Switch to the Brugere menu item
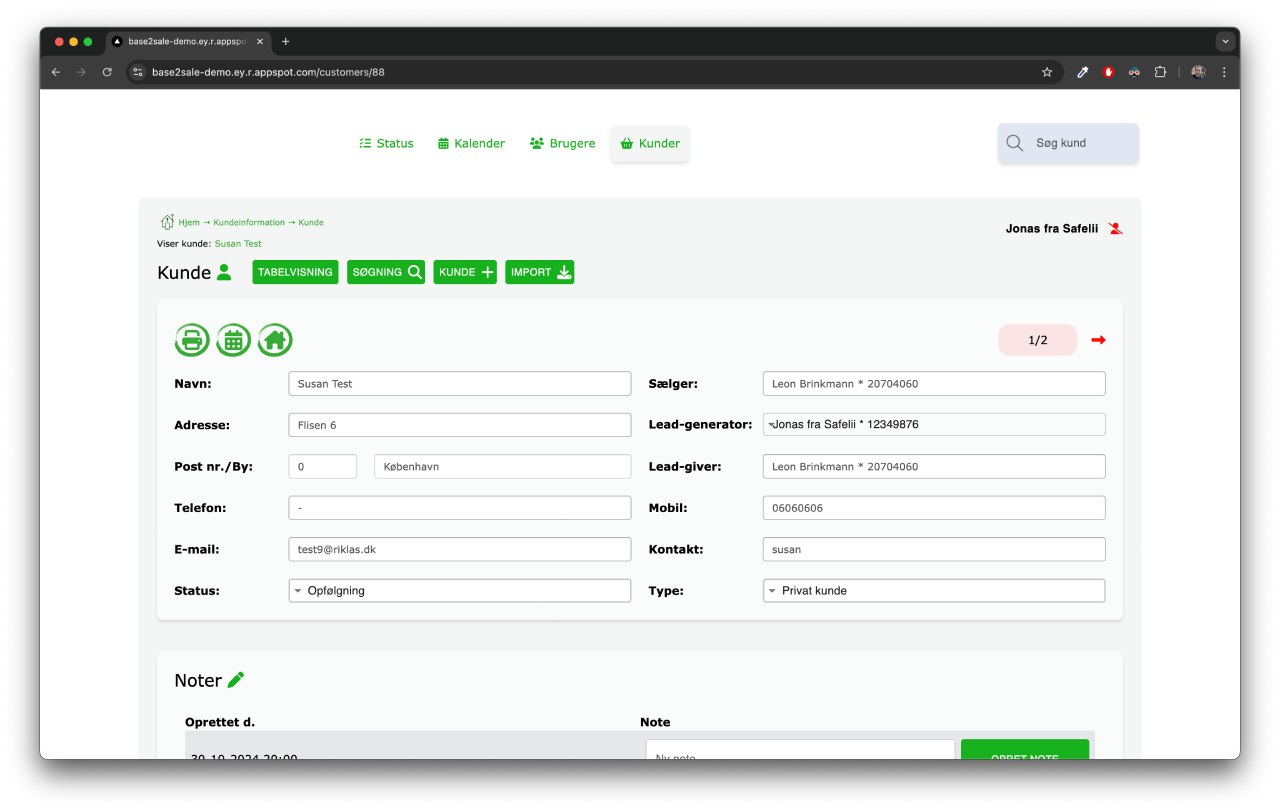The image size is (1280, 812). (562, 144)
